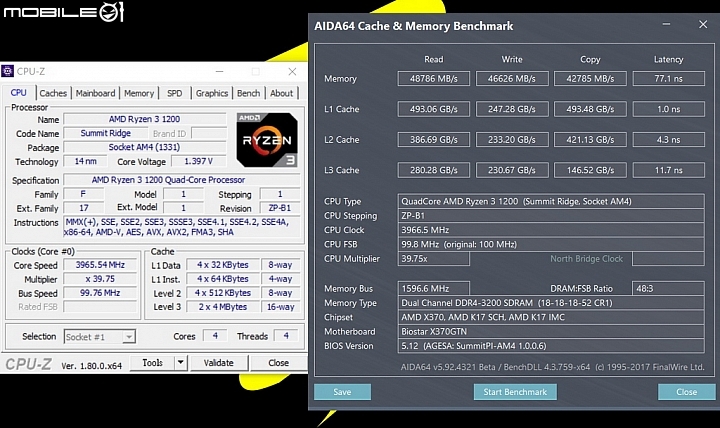This screenshot has height=428, width=720.
Task: Click Save in AIDA64 benchmark window
Action: (342, 392)
